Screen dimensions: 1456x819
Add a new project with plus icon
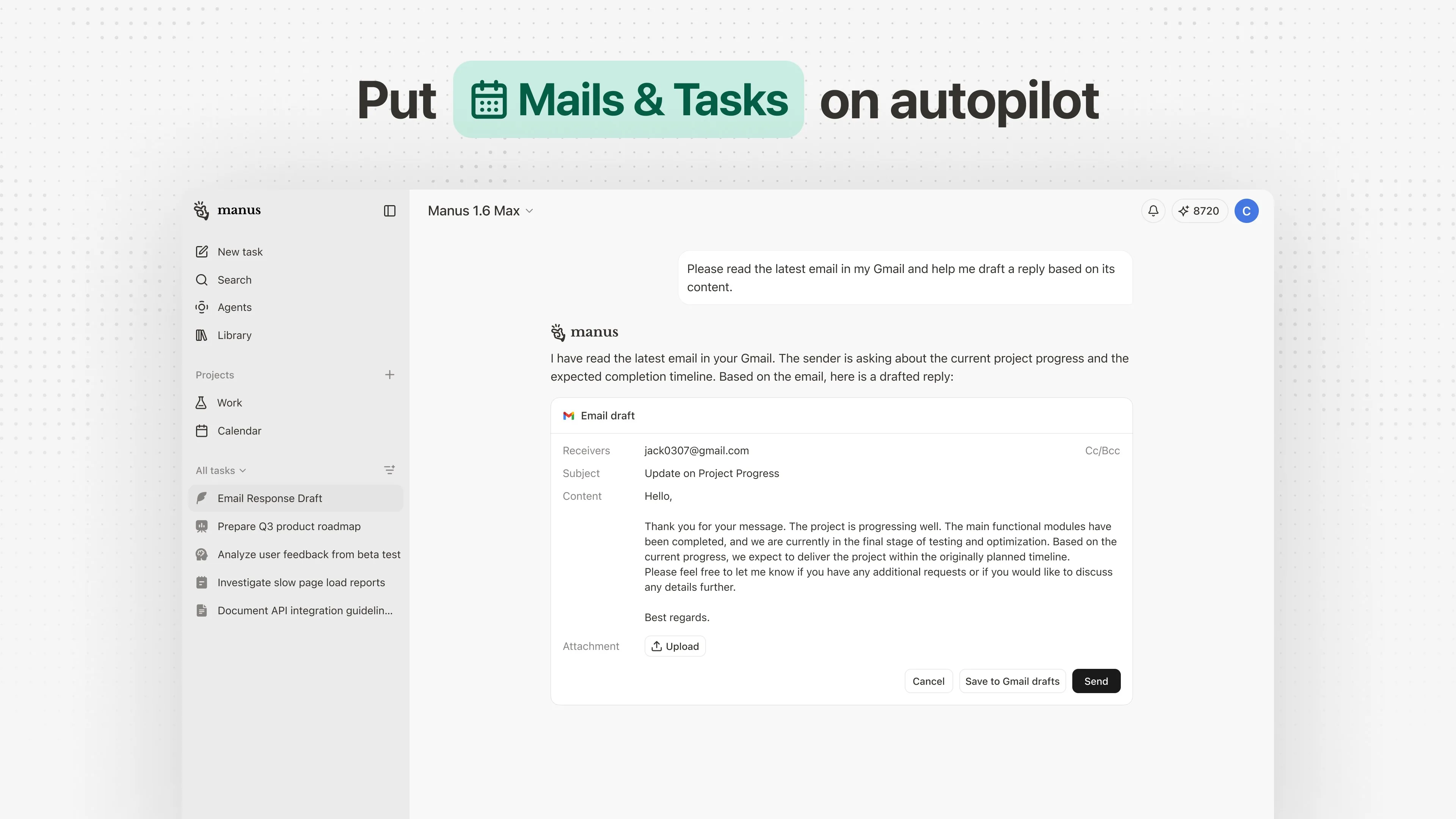(x=389, y=375)
